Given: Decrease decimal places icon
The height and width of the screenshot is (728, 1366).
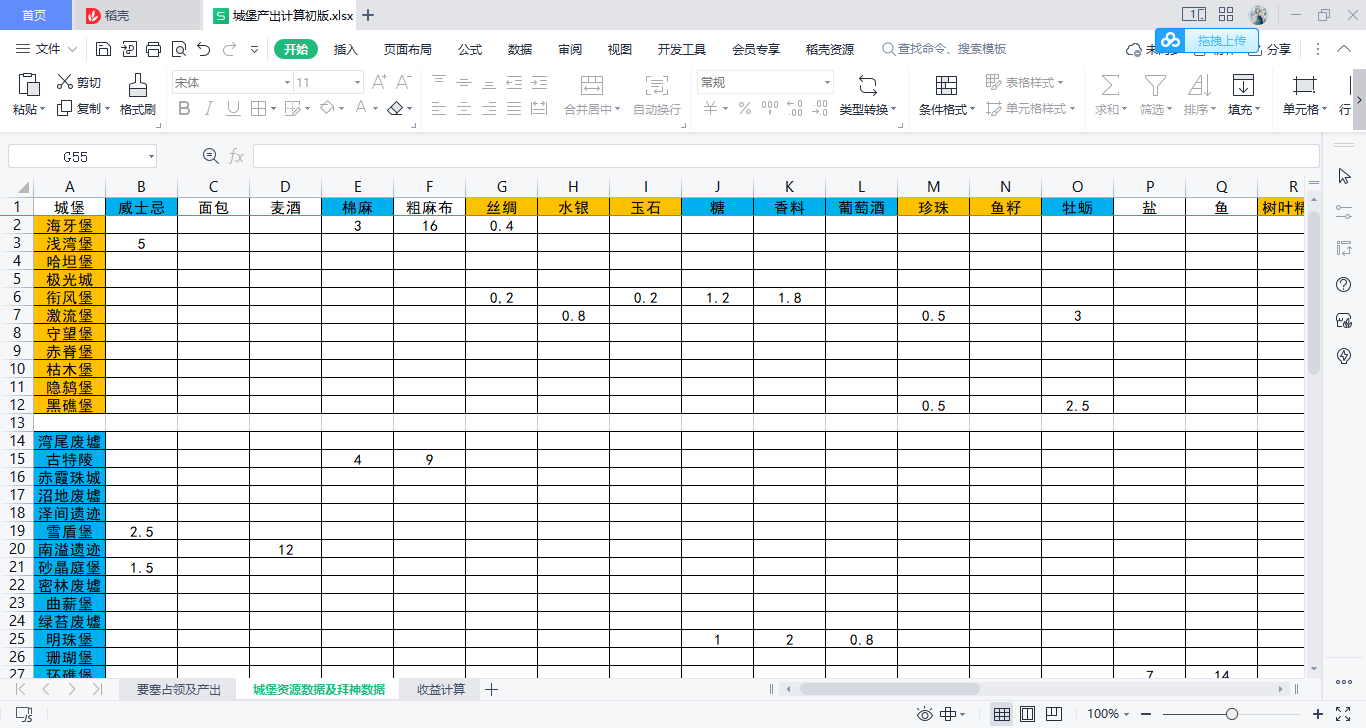Looking at the screenshot, I should point(819,109).
